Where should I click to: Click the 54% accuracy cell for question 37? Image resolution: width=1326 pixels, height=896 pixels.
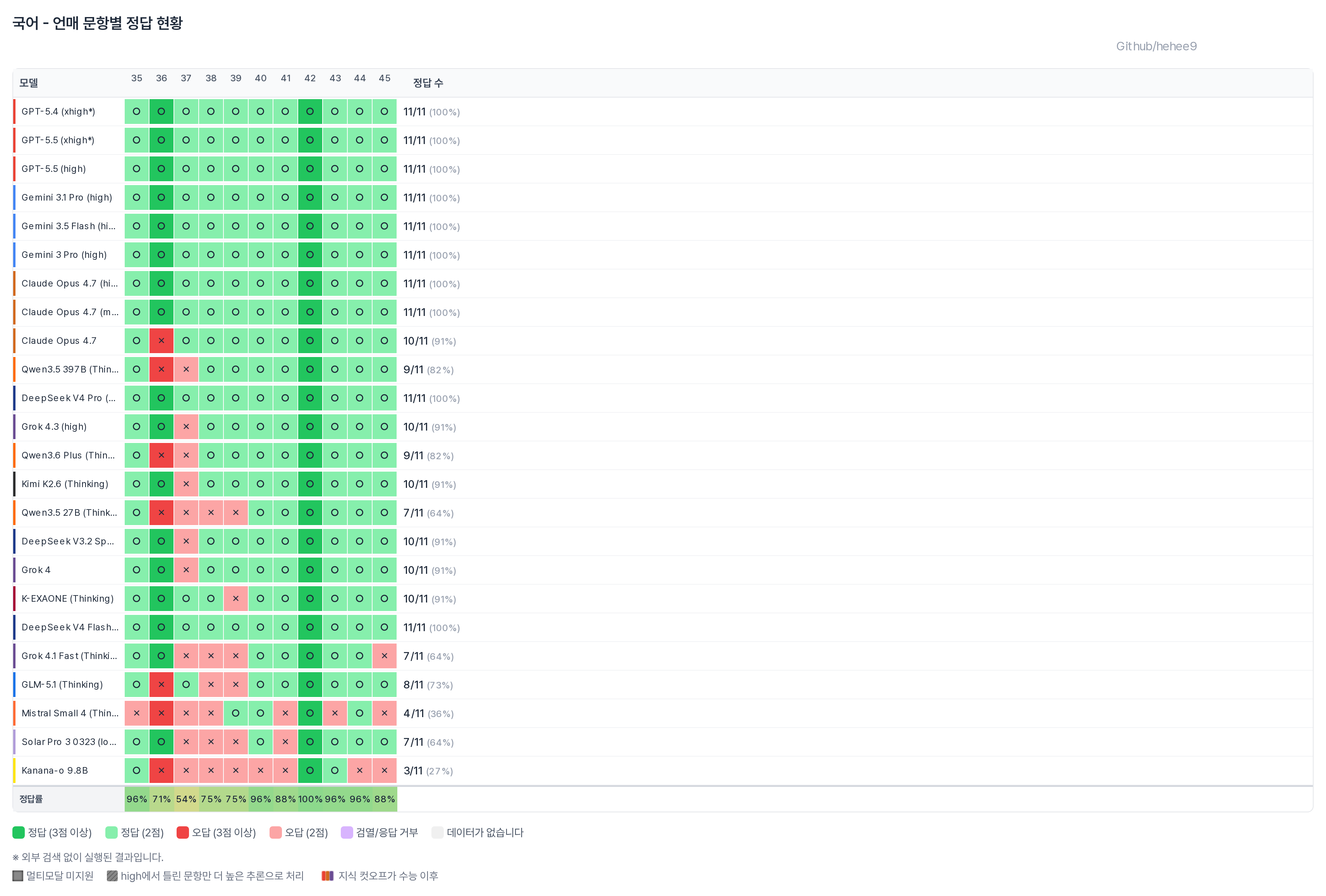coord(186,799)
